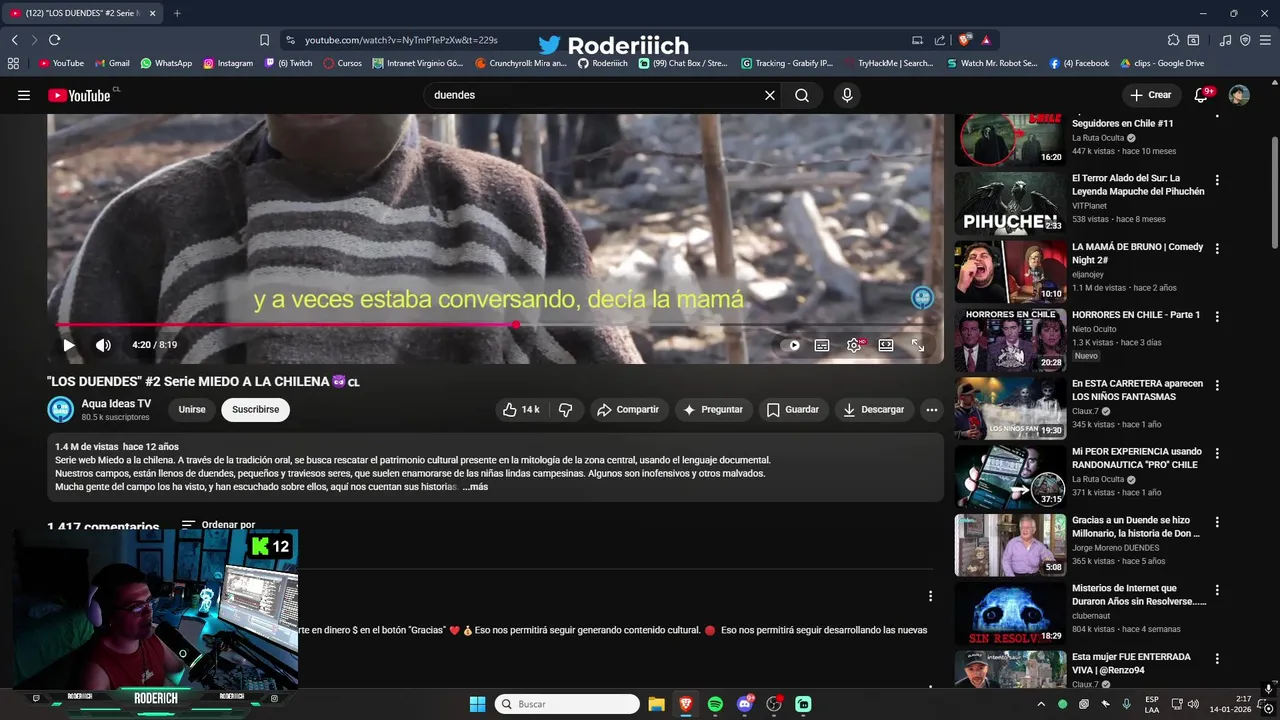Open Discord from the taskbar
The height and width of the screenshot is (720, 1280).
(745, 704)
